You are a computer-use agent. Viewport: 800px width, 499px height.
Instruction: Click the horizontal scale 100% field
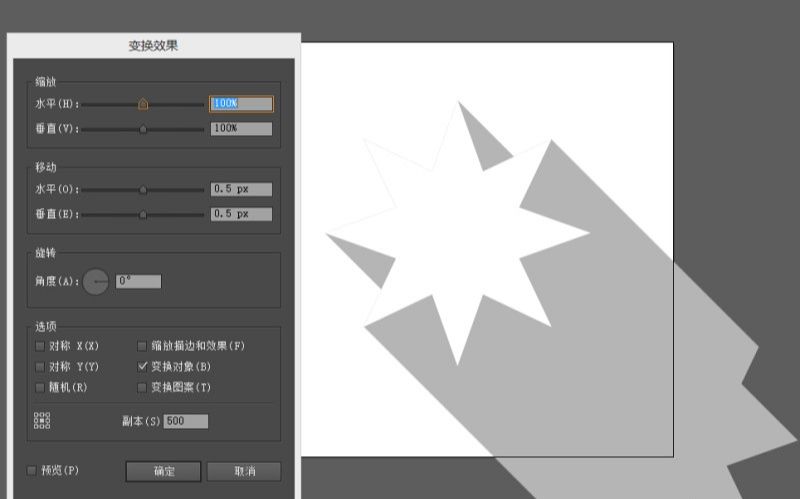(x=241, y=104)
